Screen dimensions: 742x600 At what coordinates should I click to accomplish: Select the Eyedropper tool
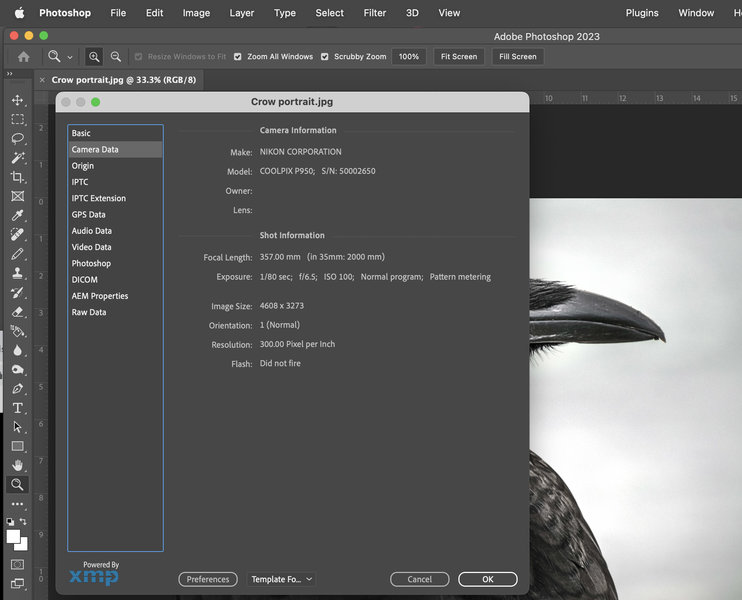[x=18, y=215]
